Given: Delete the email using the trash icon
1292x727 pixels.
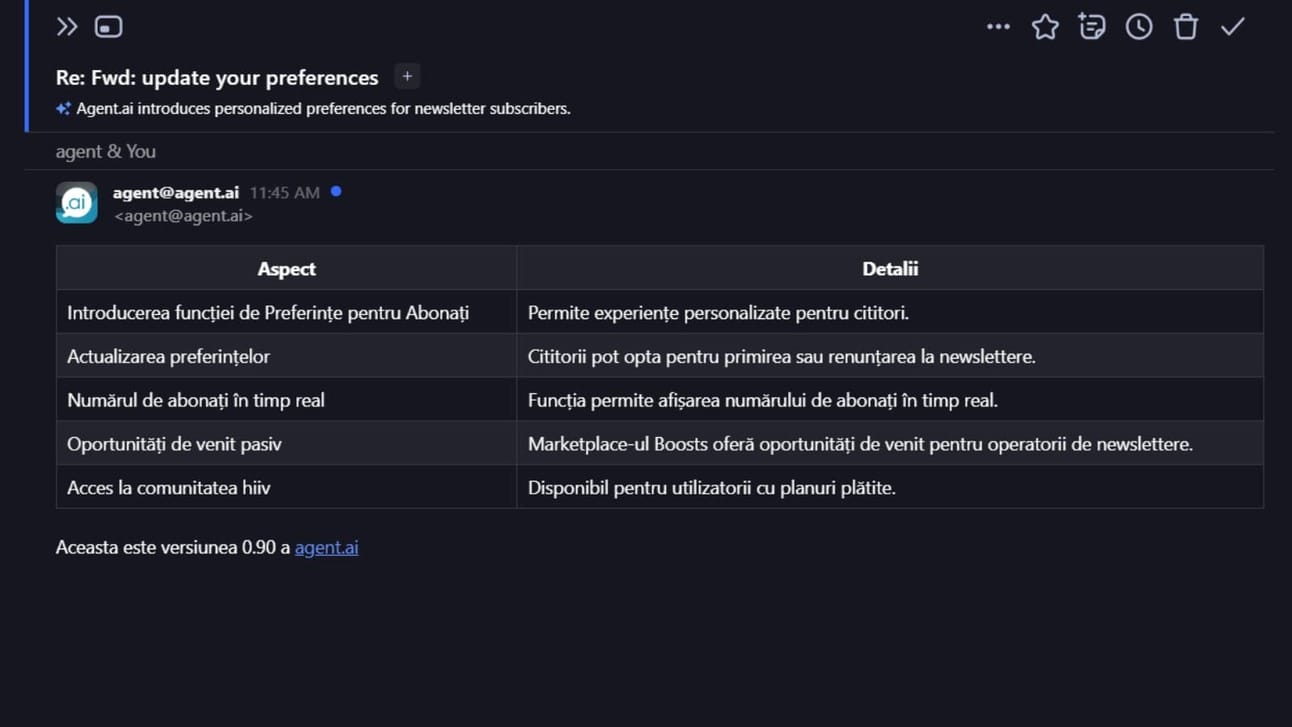Looking at the screenshot, I should point(1186,27).
